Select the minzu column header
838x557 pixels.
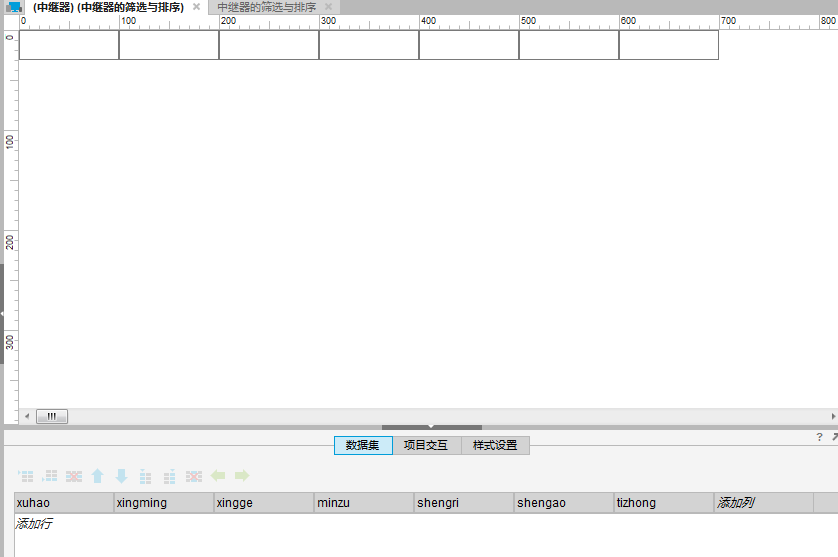click(x=364, y=502)
